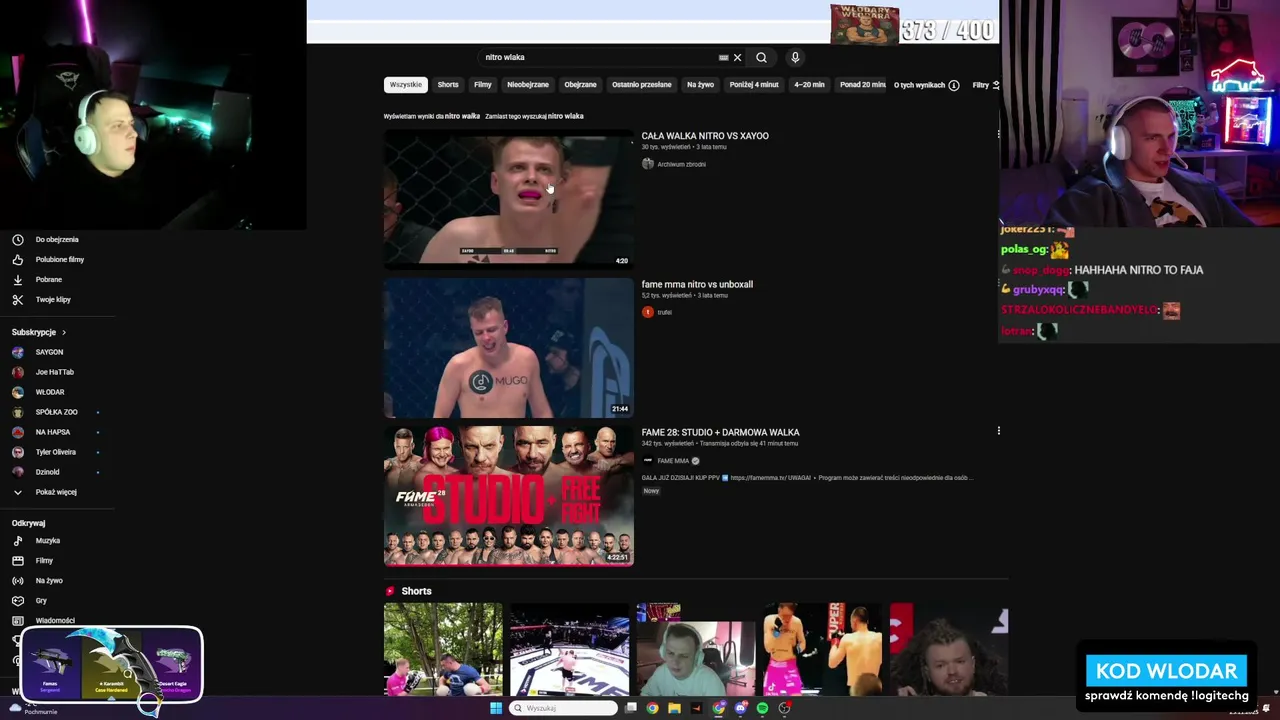
Task: Open Spotify from the taskbar
Action: pyautogui.click(x=762, y=708)
